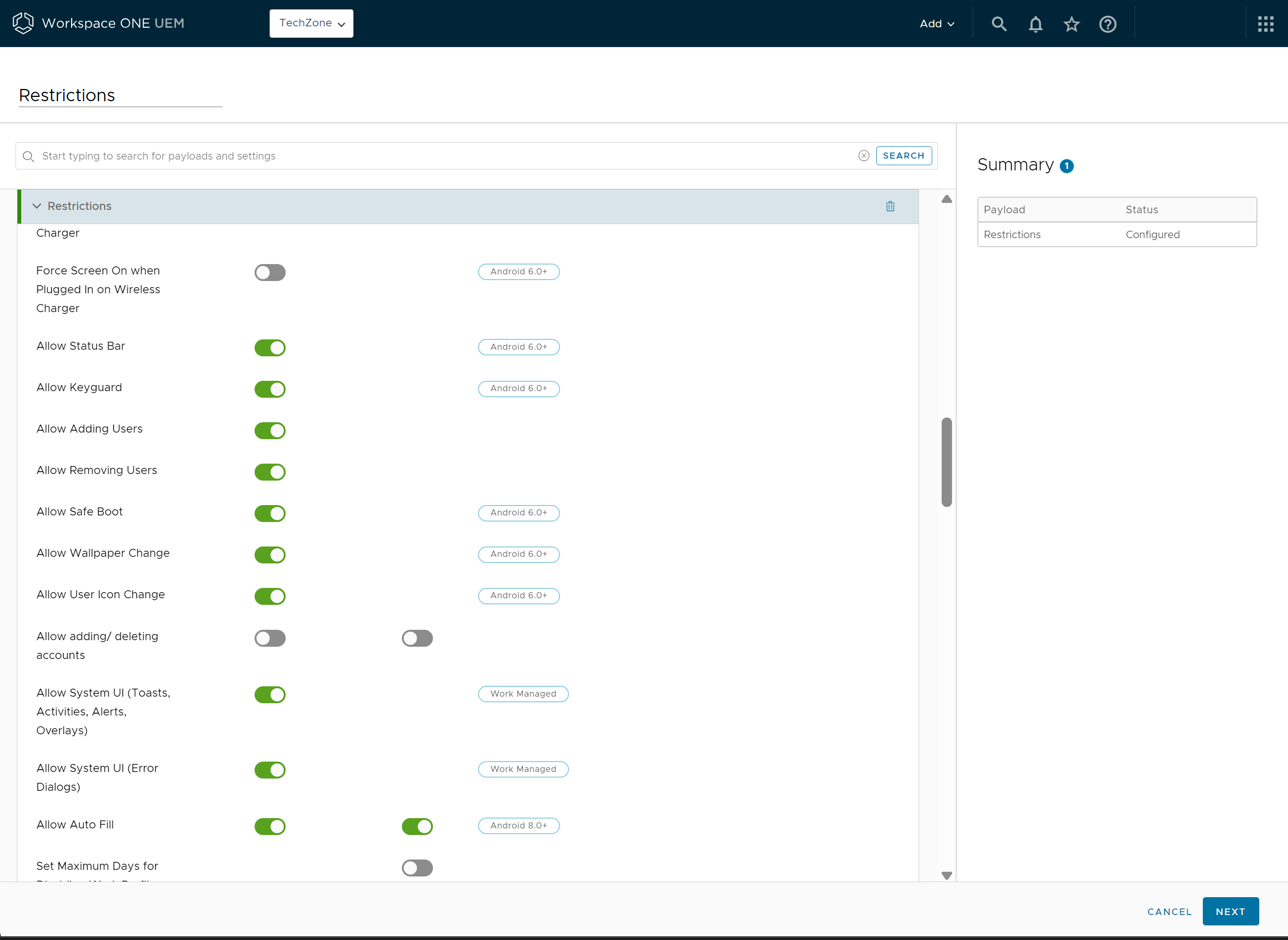Open the TechZone organization group dropdown

[311, 24]
